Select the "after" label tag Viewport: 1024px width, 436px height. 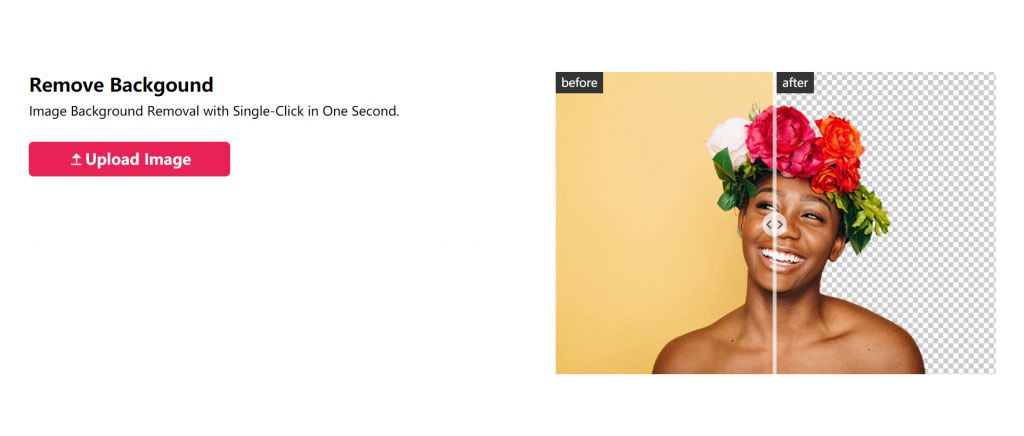[x=795, y=83]
